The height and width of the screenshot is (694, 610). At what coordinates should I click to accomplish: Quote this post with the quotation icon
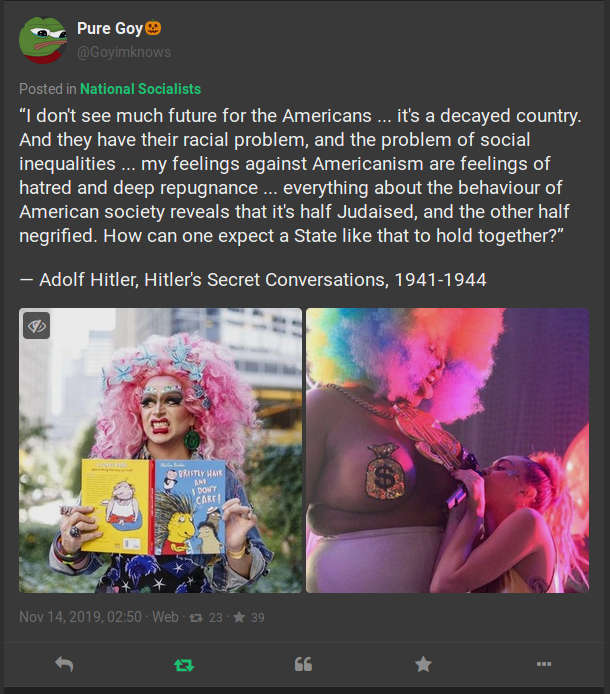(x=303, y=664)
